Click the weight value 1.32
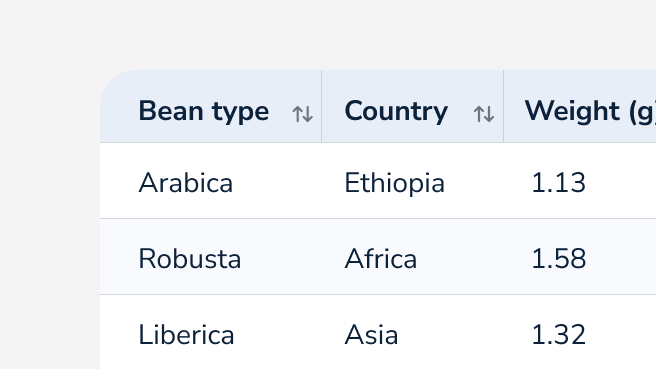Viewport: 656px width, 369px height. (x=558, y=335)
